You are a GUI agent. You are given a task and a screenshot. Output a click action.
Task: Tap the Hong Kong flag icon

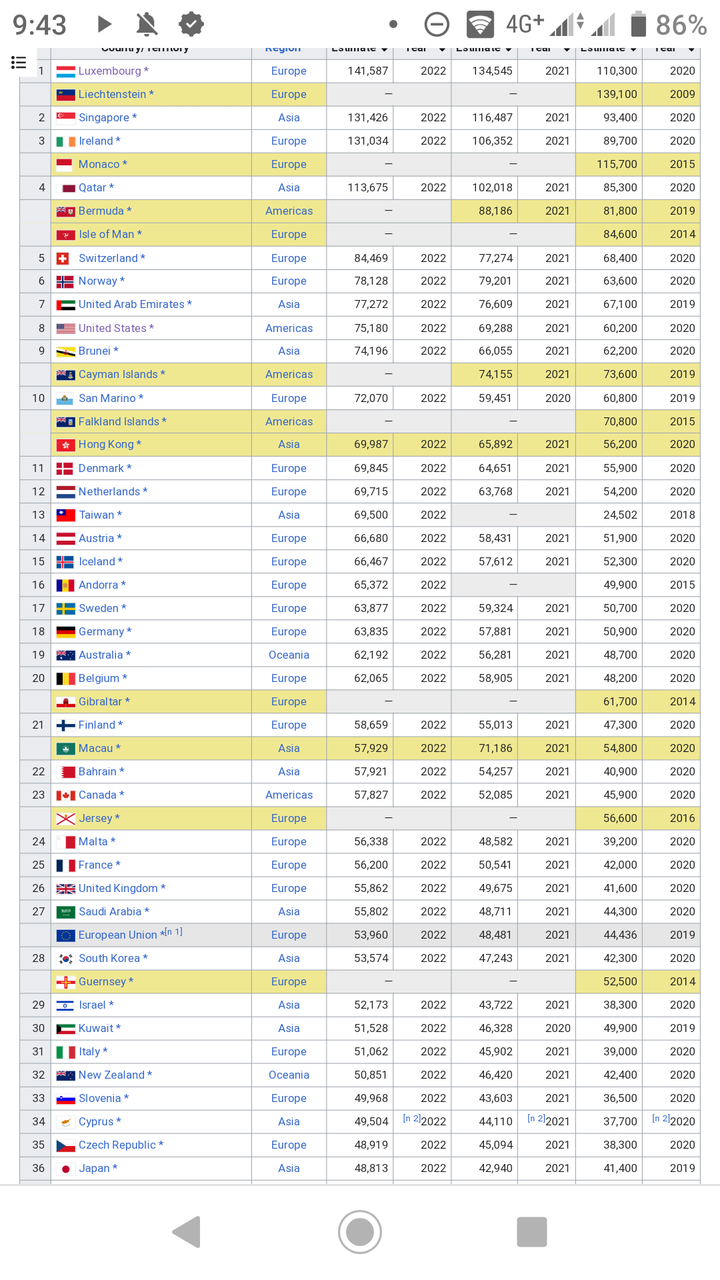pyautogui.click(x=66, y=445)
